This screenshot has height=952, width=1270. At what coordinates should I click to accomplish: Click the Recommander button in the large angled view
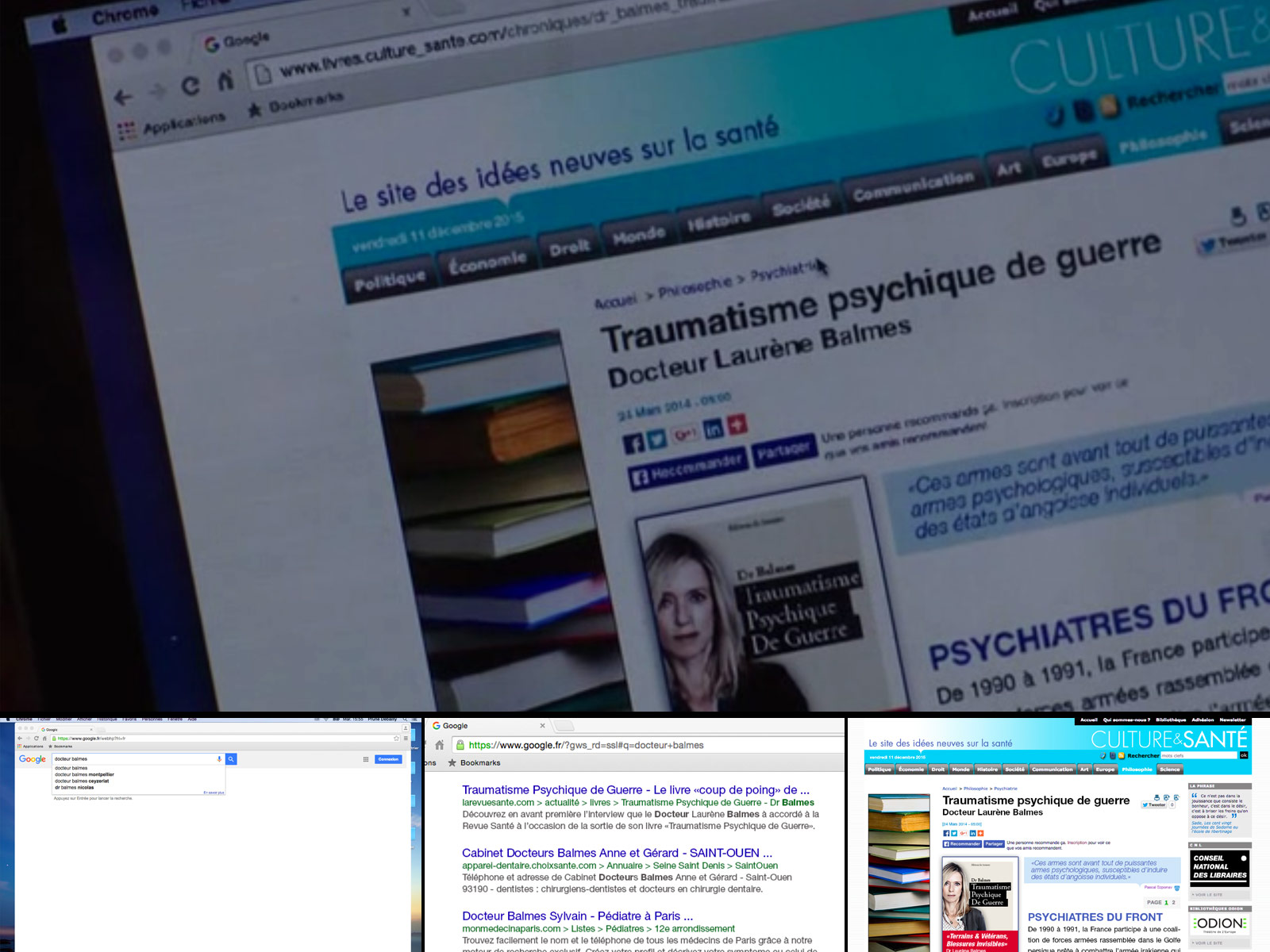point(688,467)
